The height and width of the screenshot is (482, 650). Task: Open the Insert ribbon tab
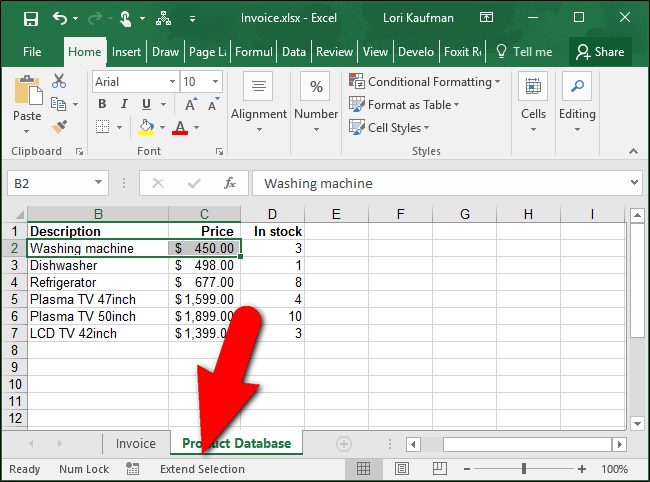tap(127, 52)
